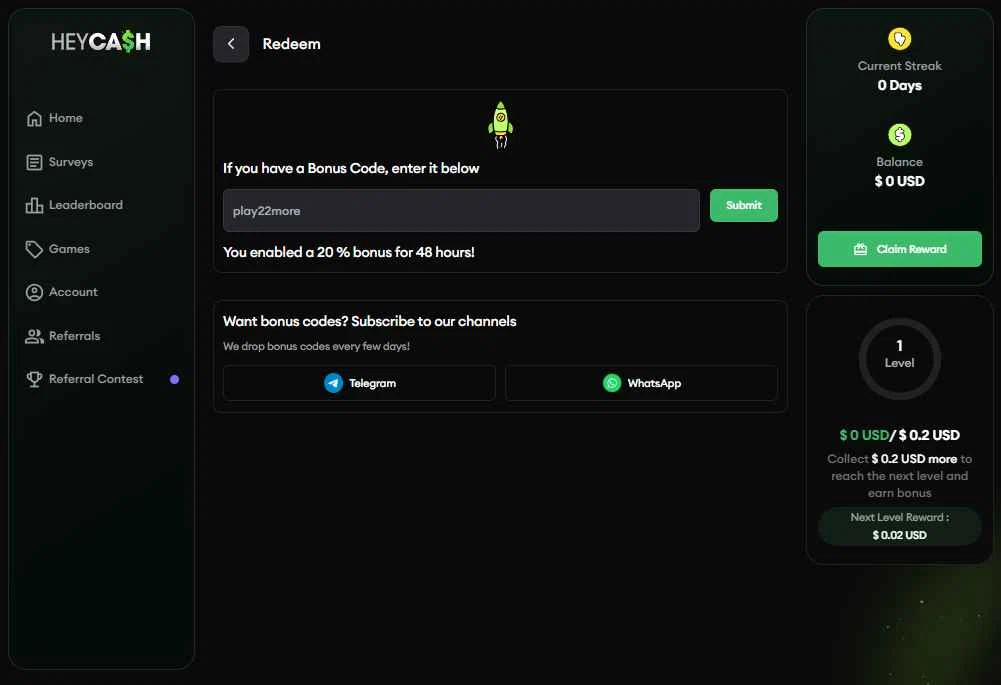Navigate to Referrals
The height and width of the screenshot is (685, 1001).
coord(63,336)
